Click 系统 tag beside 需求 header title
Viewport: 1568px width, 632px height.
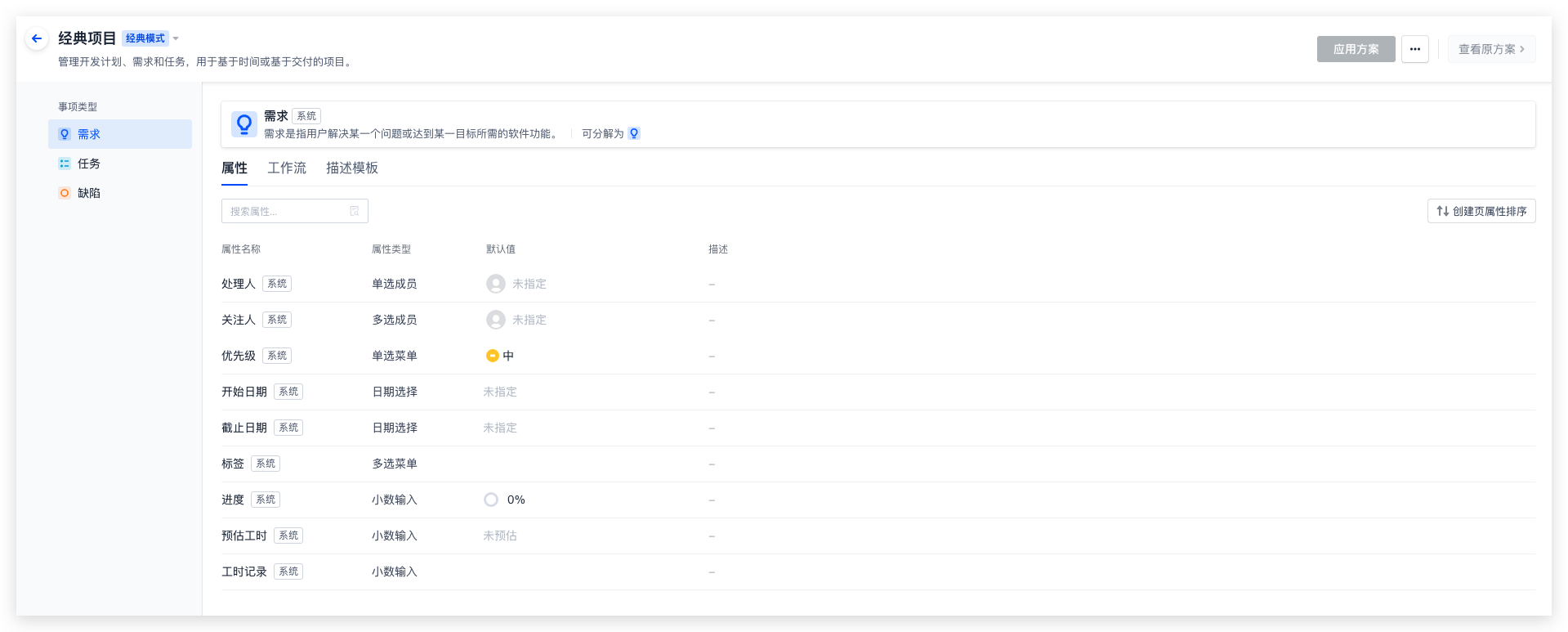pyautogui.click(x=306, y=116)
